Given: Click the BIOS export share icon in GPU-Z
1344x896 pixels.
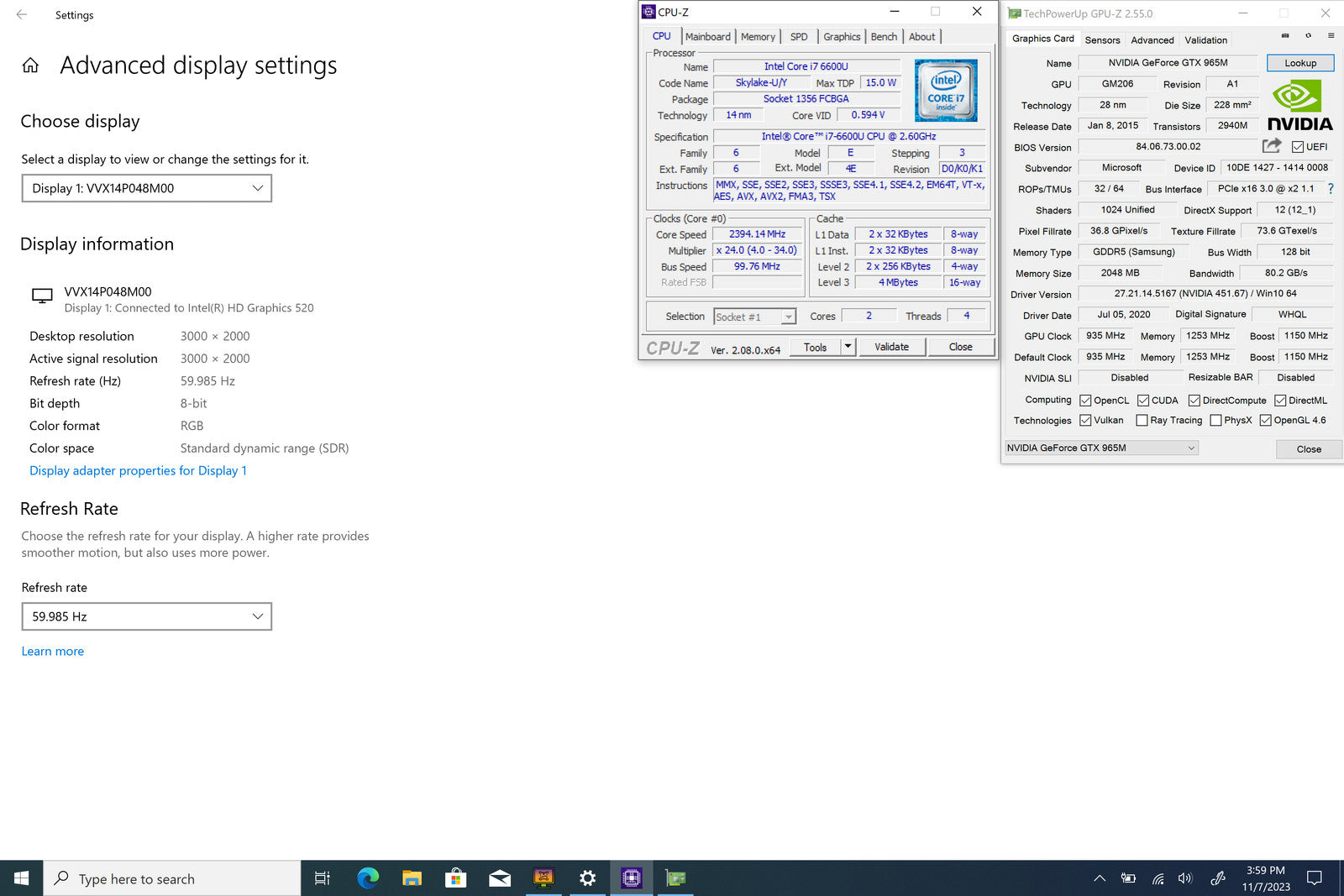Looking at the screenshot, I should click(1272, 146).
